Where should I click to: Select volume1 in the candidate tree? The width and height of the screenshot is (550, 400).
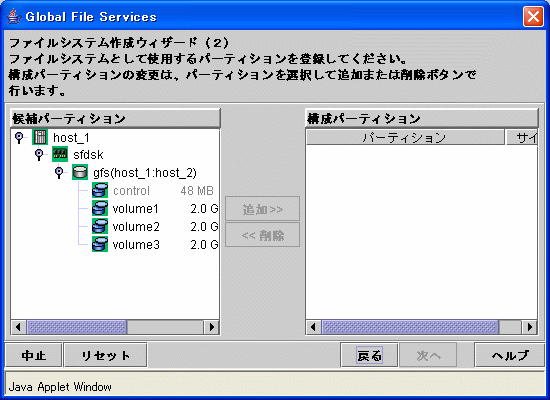tap(136, 209)
